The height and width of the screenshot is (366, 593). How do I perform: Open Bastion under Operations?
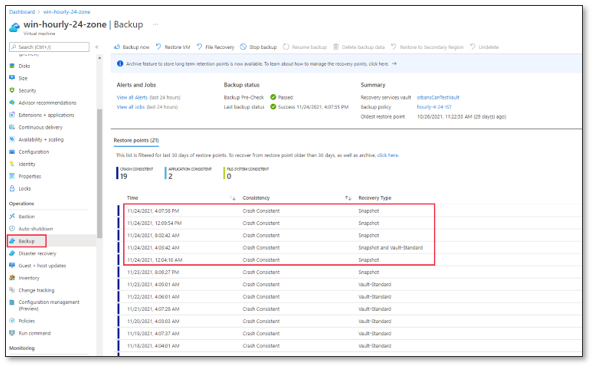26,216
